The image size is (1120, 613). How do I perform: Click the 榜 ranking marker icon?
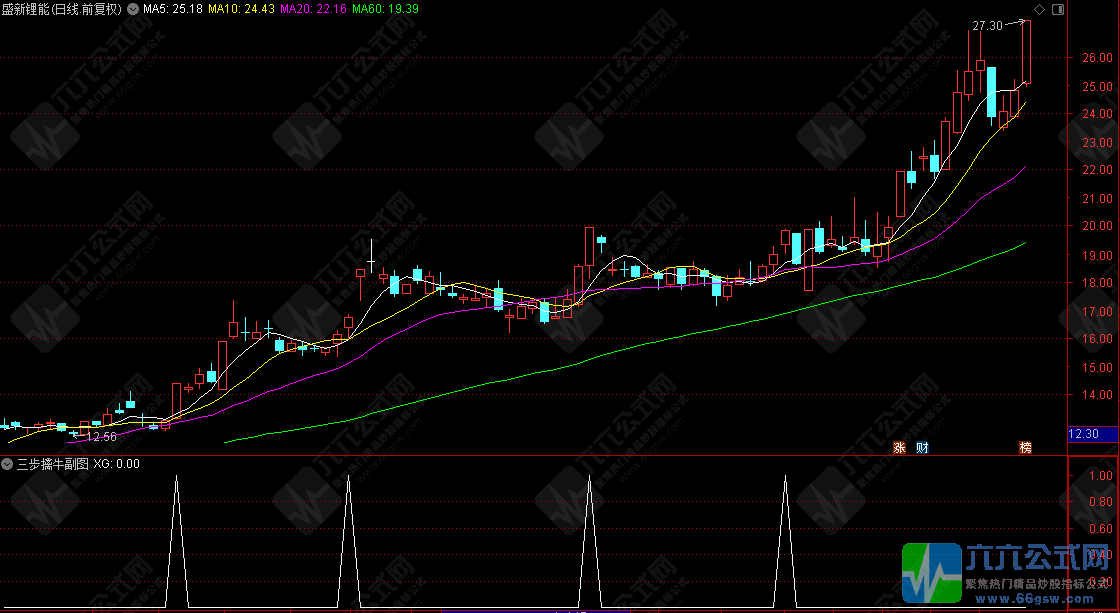point(1025,447)
